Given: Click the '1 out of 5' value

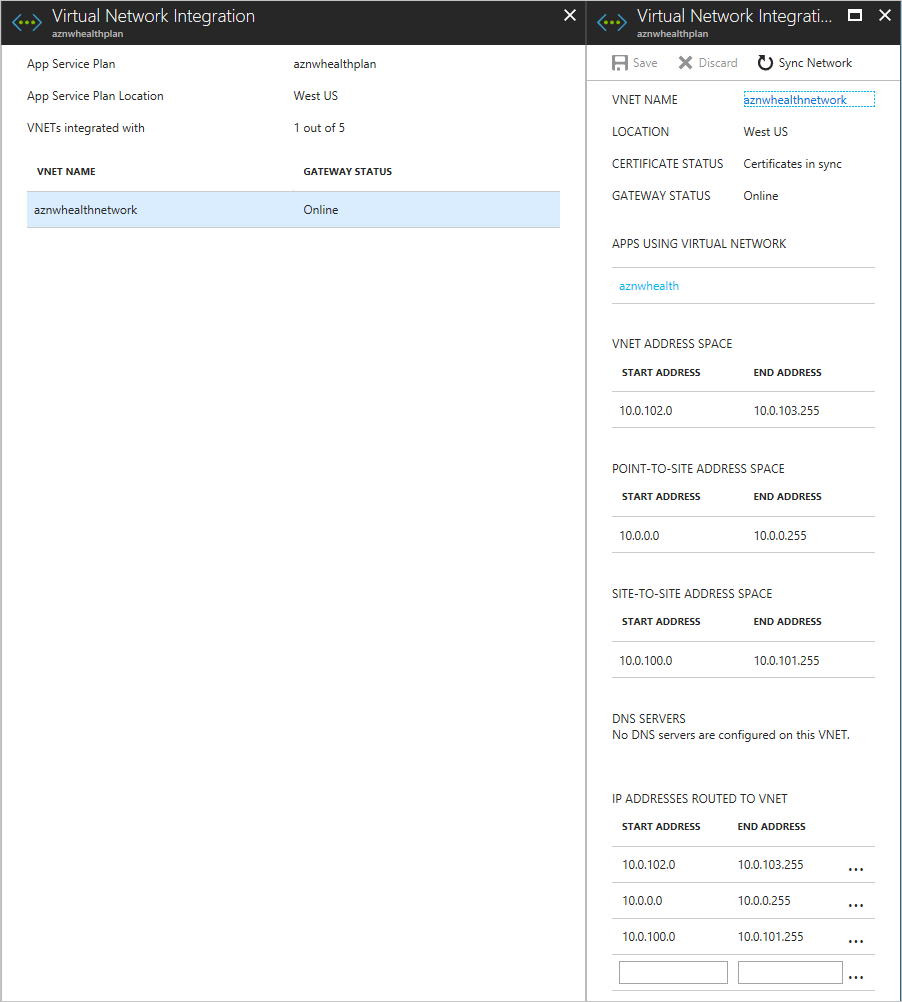Looking at the screenshot, I should tap(319, 128).
